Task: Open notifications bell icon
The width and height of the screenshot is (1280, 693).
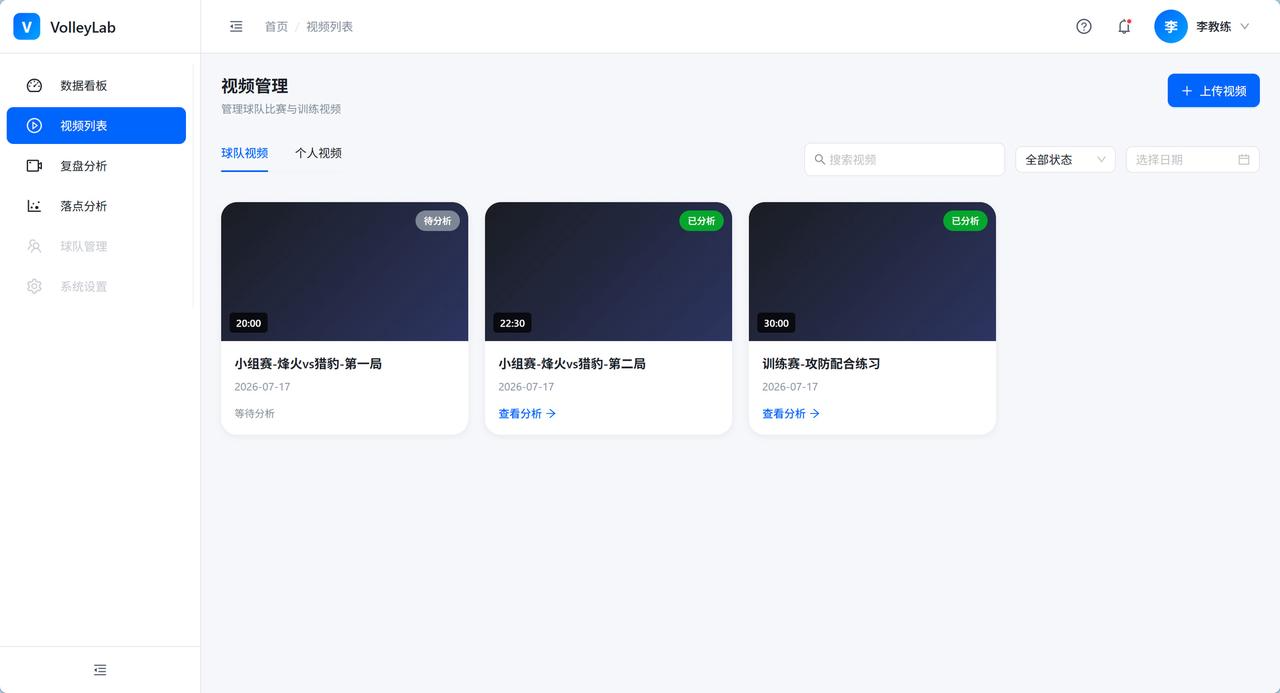Action: [x=1124, y=27]
